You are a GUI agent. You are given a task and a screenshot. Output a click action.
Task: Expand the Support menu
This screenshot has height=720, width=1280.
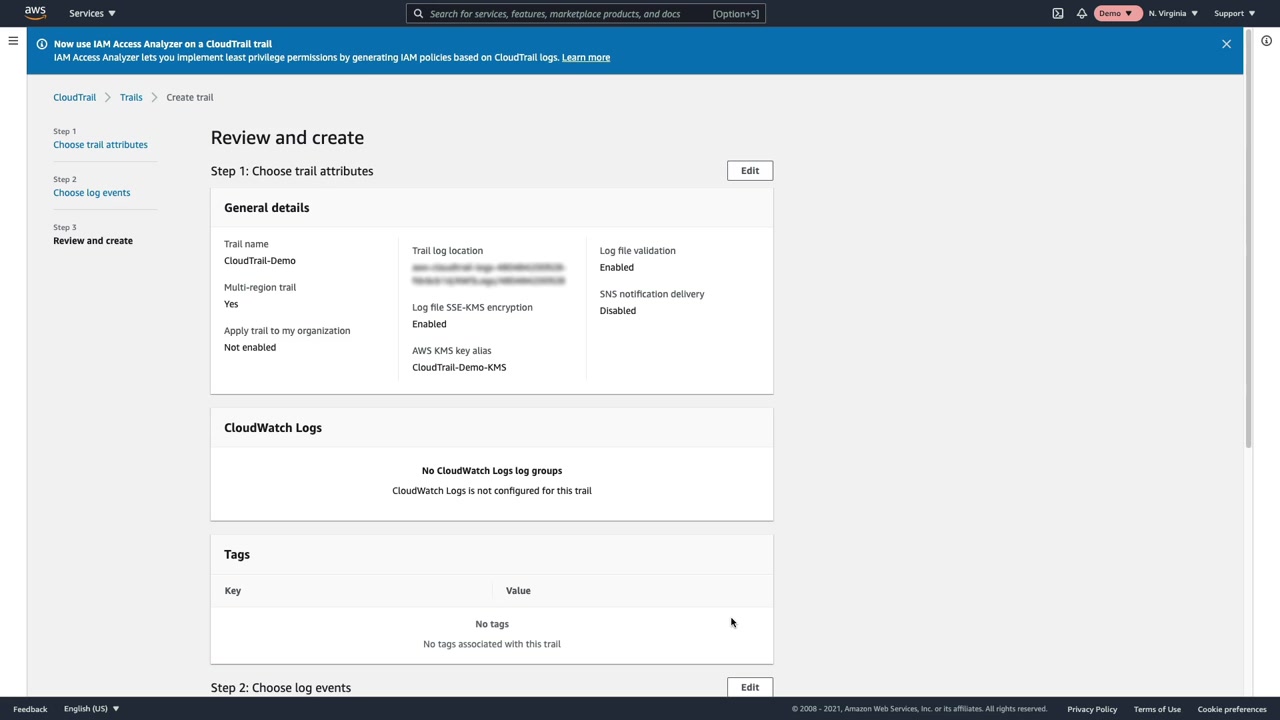click(1234, 14)
